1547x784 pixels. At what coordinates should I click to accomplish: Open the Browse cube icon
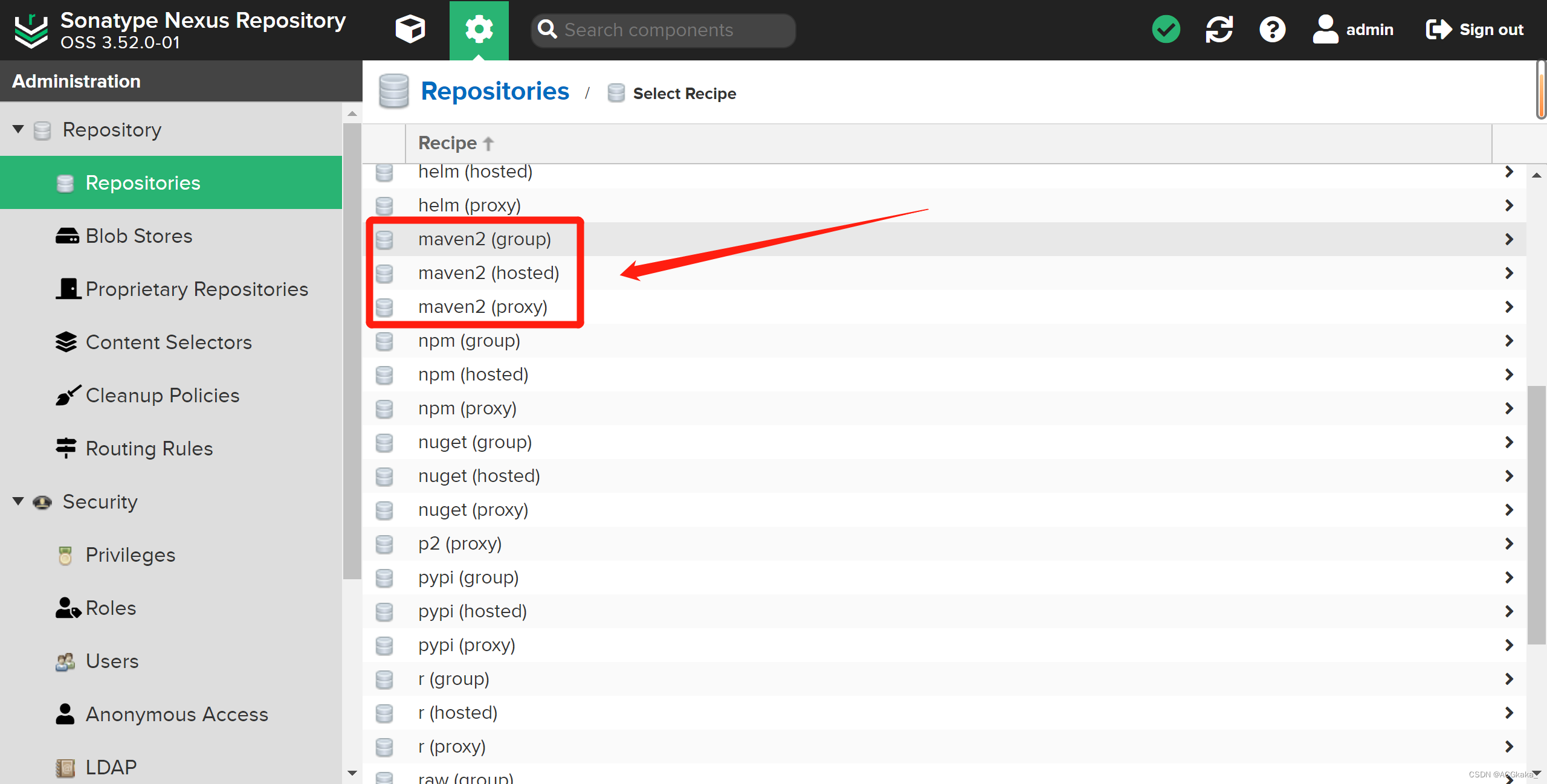coord(410,30)
